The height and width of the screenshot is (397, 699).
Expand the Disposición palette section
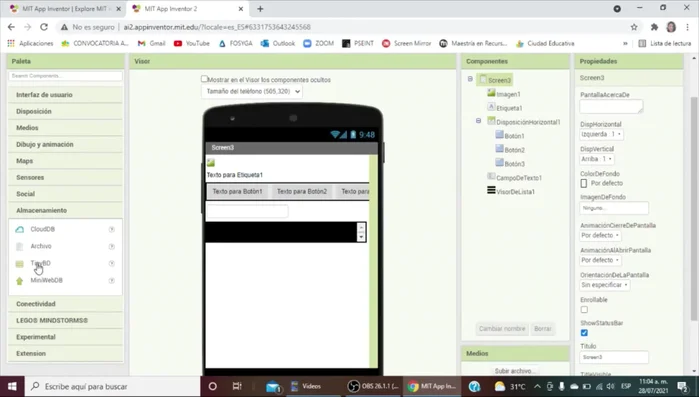coord(66,111)
